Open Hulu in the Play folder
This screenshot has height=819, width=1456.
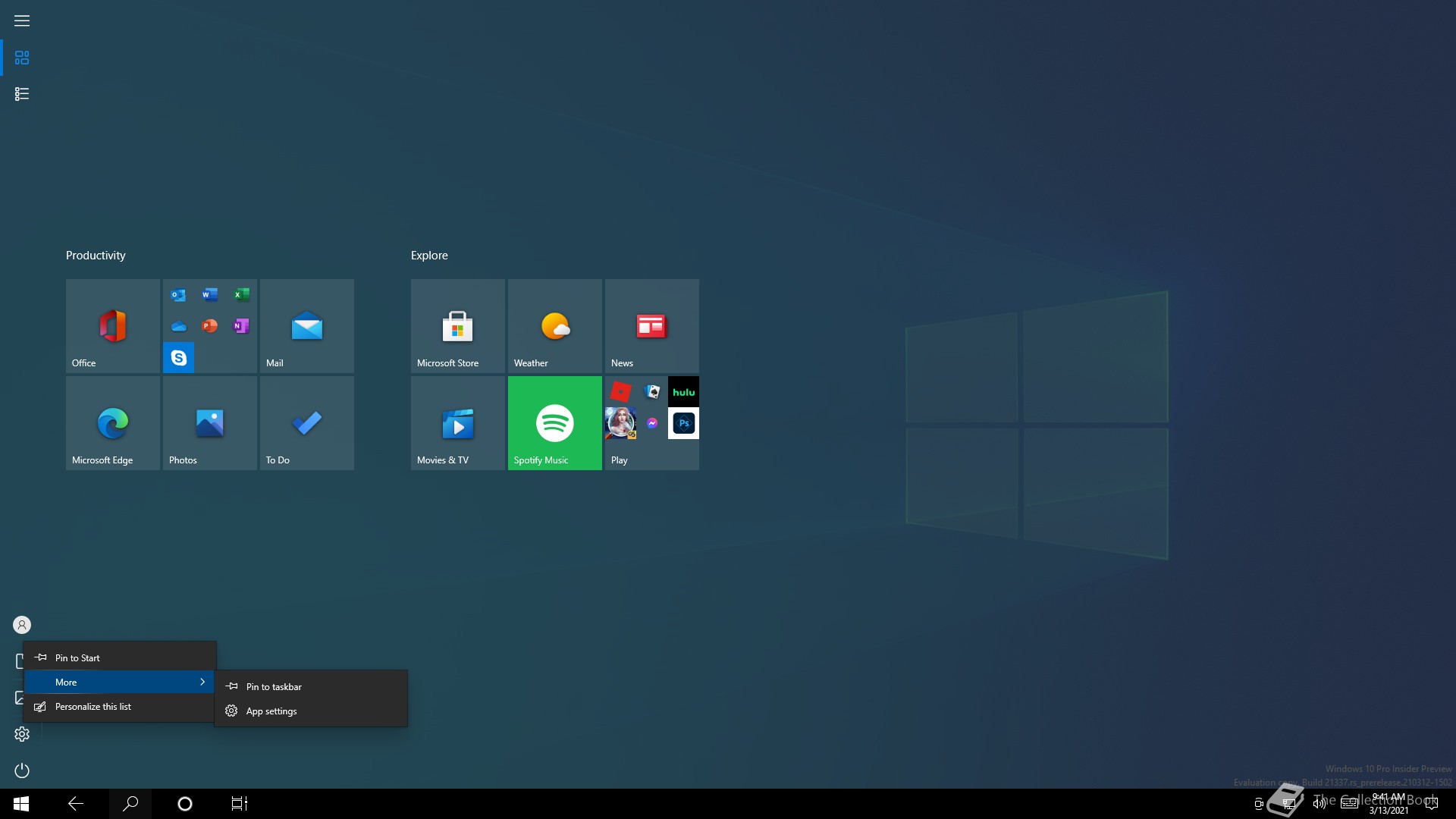pyautogui.click(x=683, y=391)
